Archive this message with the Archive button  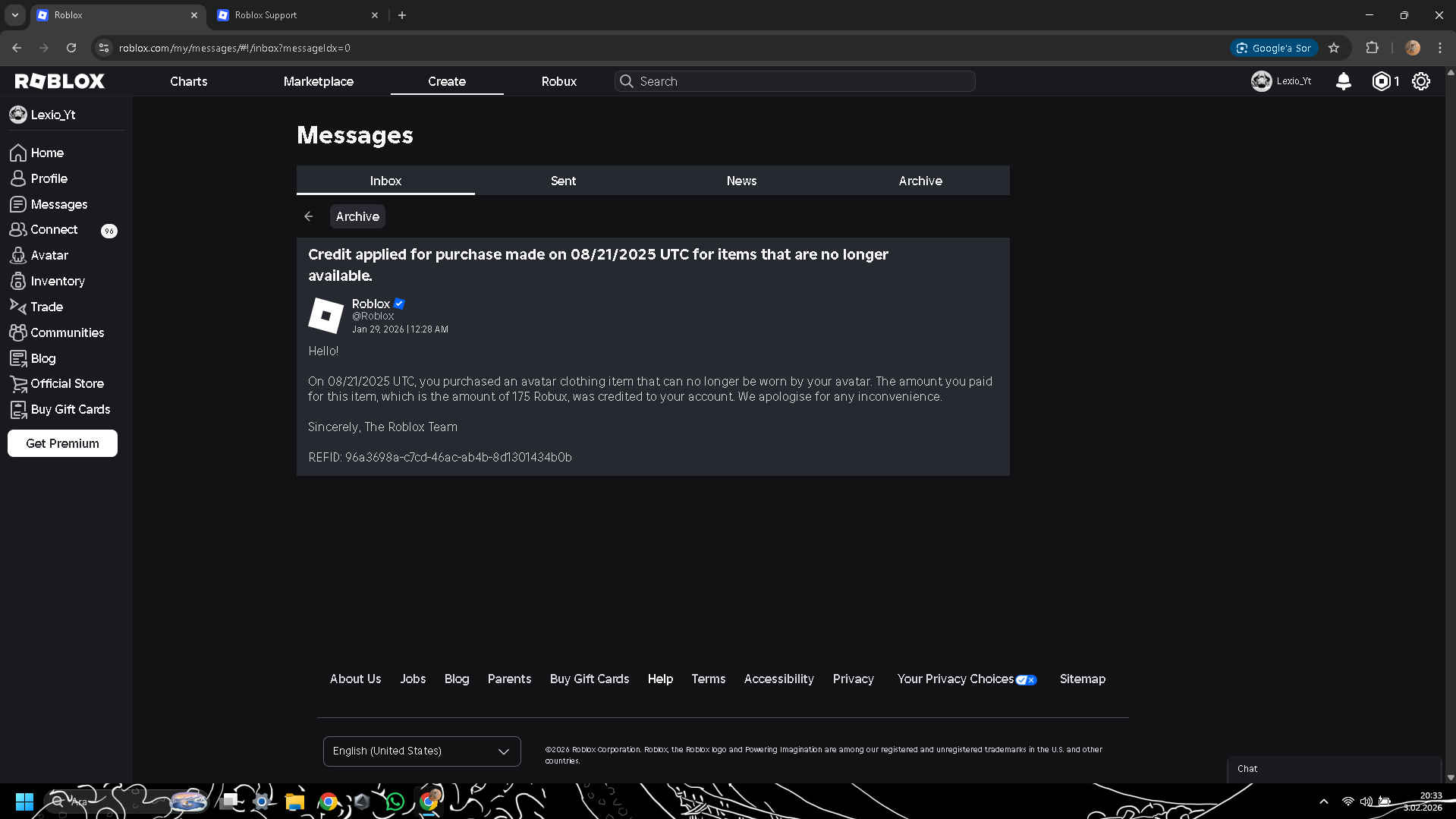pos(357,216)
